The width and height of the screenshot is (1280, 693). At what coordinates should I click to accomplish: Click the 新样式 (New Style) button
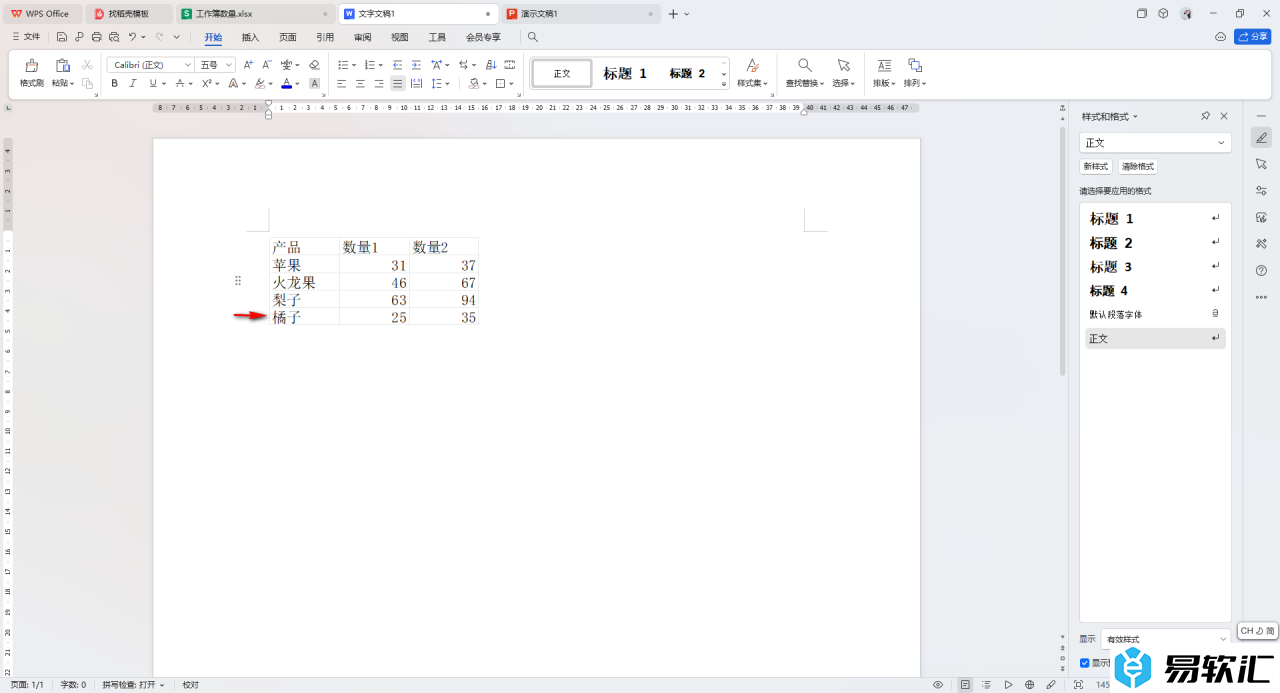coord(1095,167)
